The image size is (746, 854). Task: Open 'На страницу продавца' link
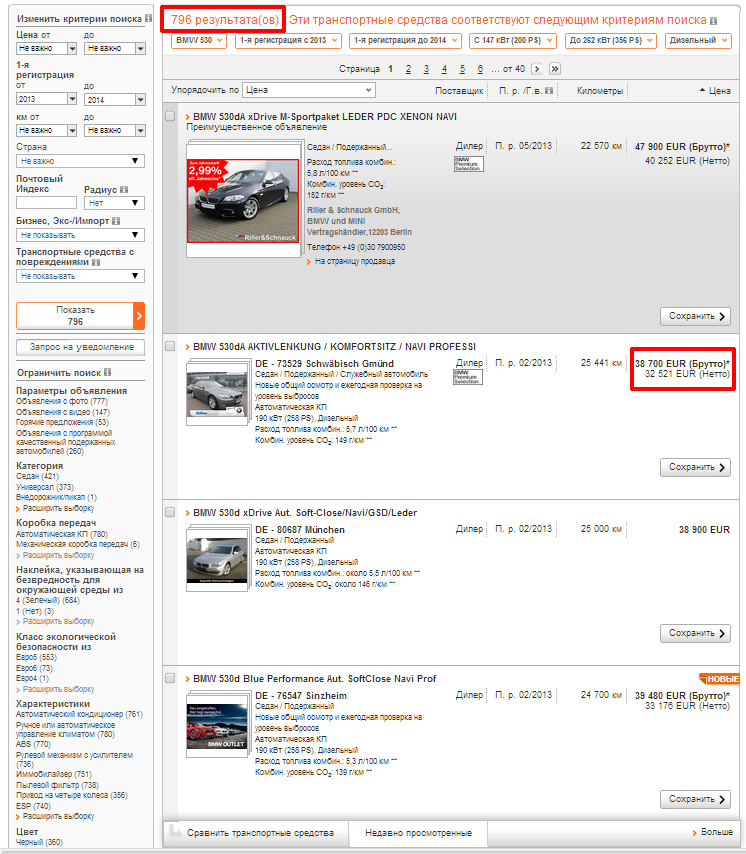click(x=355, y=261)
